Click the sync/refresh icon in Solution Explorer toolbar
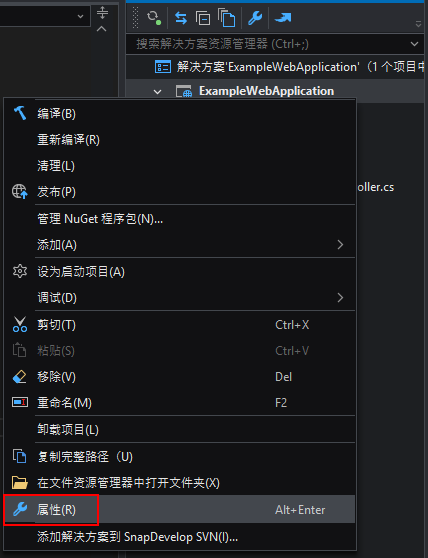 tap(154, 17)
